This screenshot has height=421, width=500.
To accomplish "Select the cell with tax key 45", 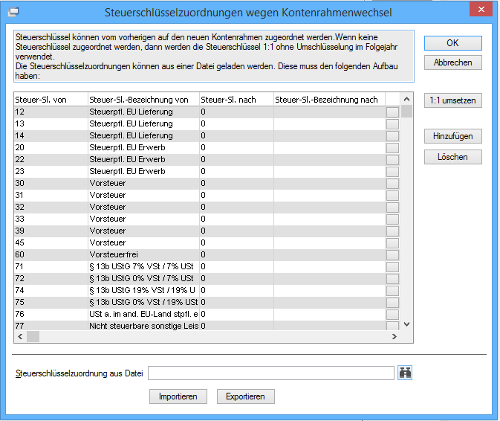I will (x=51, y=243).
